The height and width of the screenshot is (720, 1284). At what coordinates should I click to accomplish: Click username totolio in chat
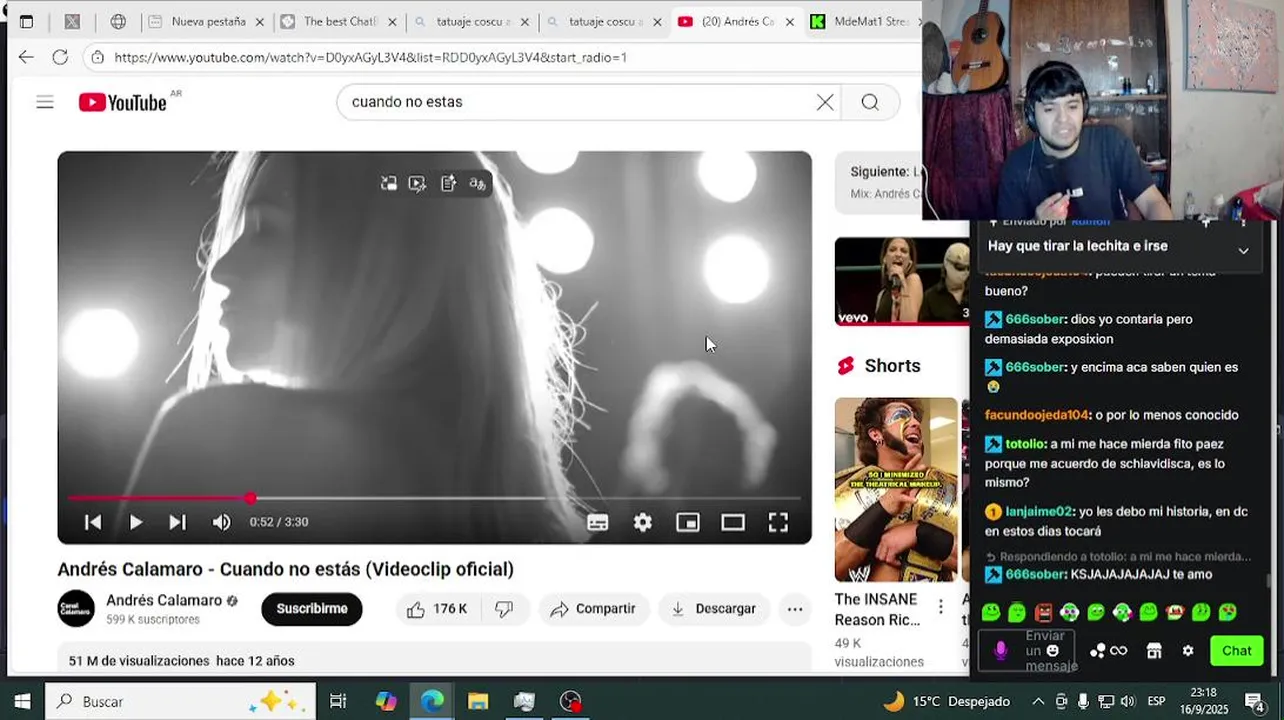[x=1025, y=444]
